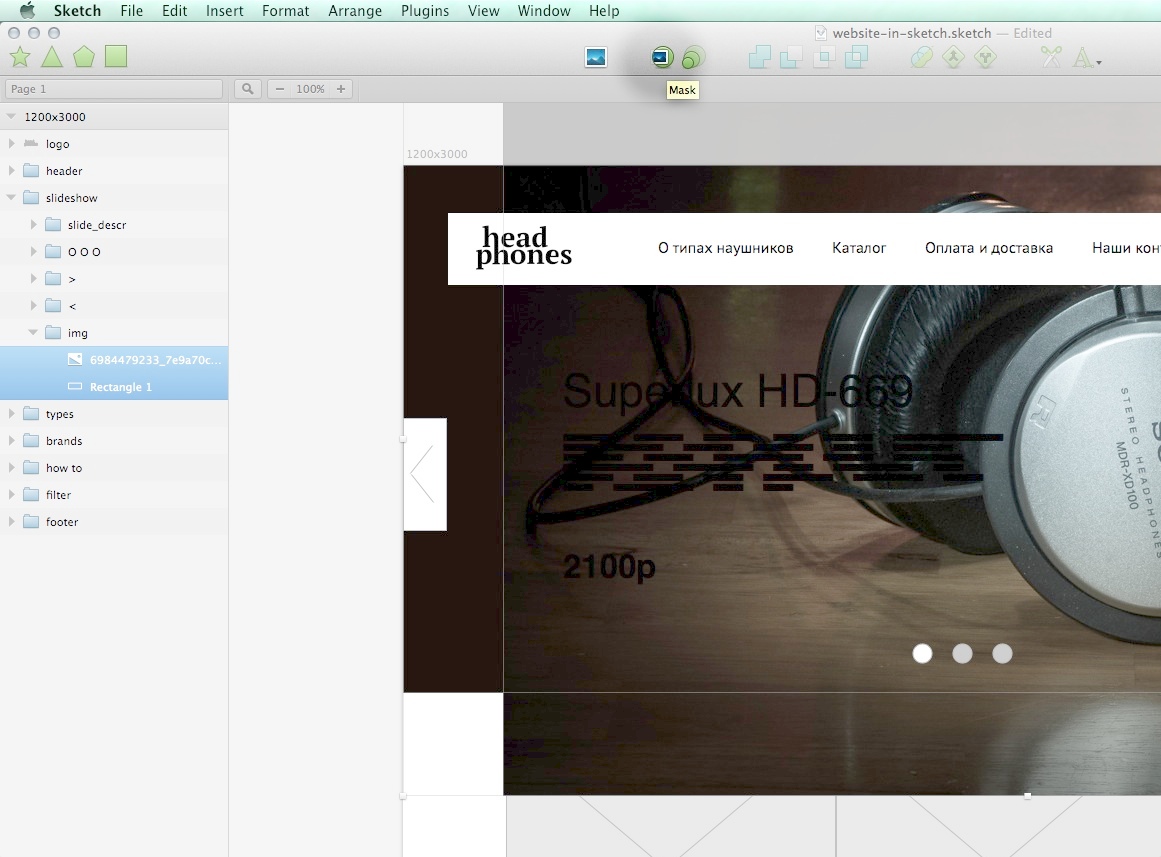Select the Triangle shape tool
Viewport: 1161px width, 857px height.
tap(52, 57)
